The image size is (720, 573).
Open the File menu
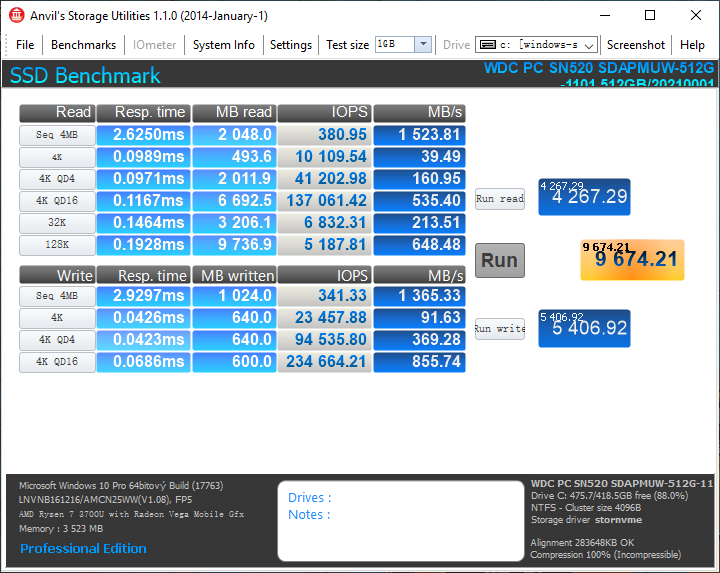click(x=25, y=45)
